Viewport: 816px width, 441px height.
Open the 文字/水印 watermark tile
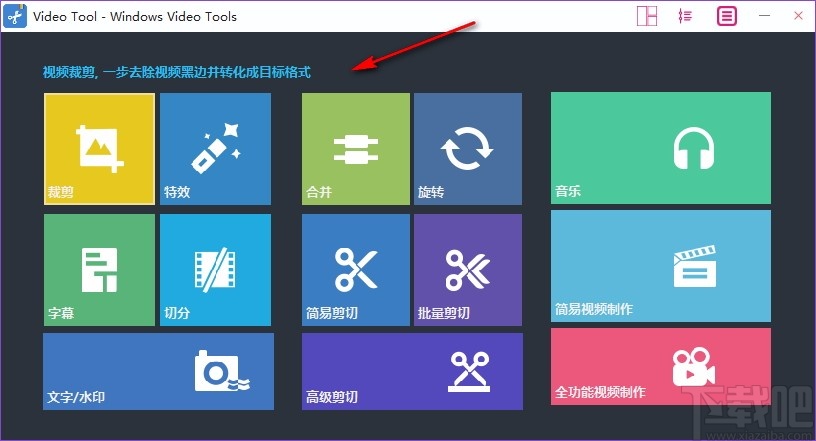tap(158, 372)
